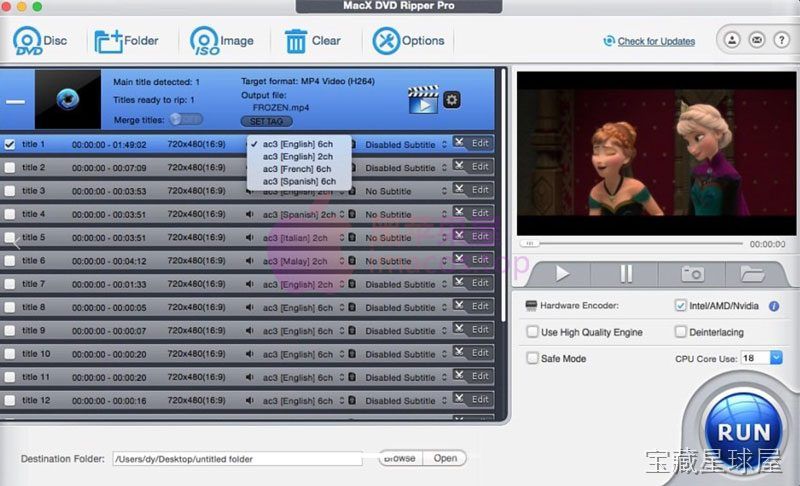Viewport: 800px width, 486px height.
Task: Show hardware encoder info icon
Action: pyautogui.click(x=774, y=306)
